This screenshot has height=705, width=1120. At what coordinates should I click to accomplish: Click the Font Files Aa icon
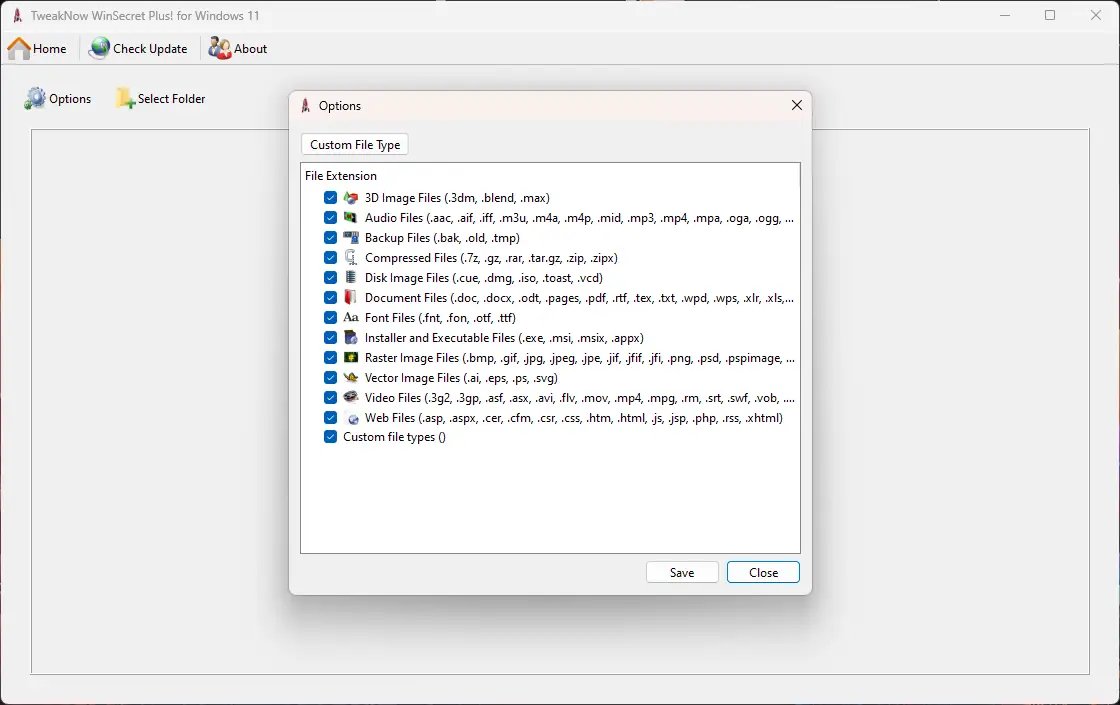351,318
